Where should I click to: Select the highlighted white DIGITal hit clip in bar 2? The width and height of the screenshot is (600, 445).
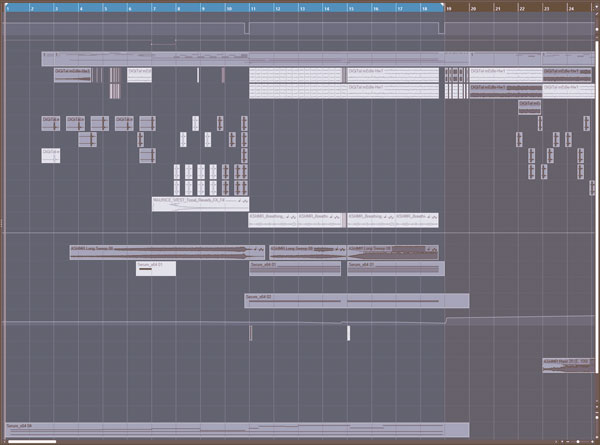51,156
